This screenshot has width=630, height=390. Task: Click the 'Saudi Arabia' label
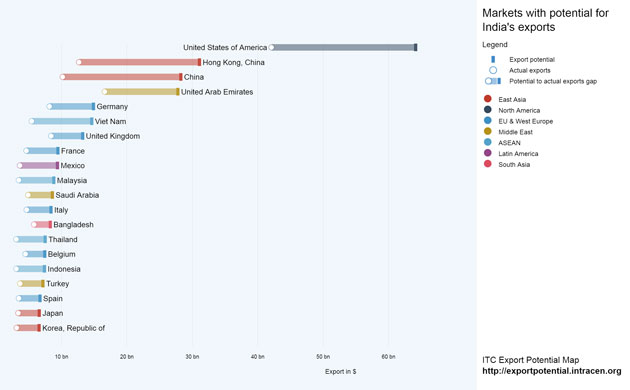coord(77,195)
